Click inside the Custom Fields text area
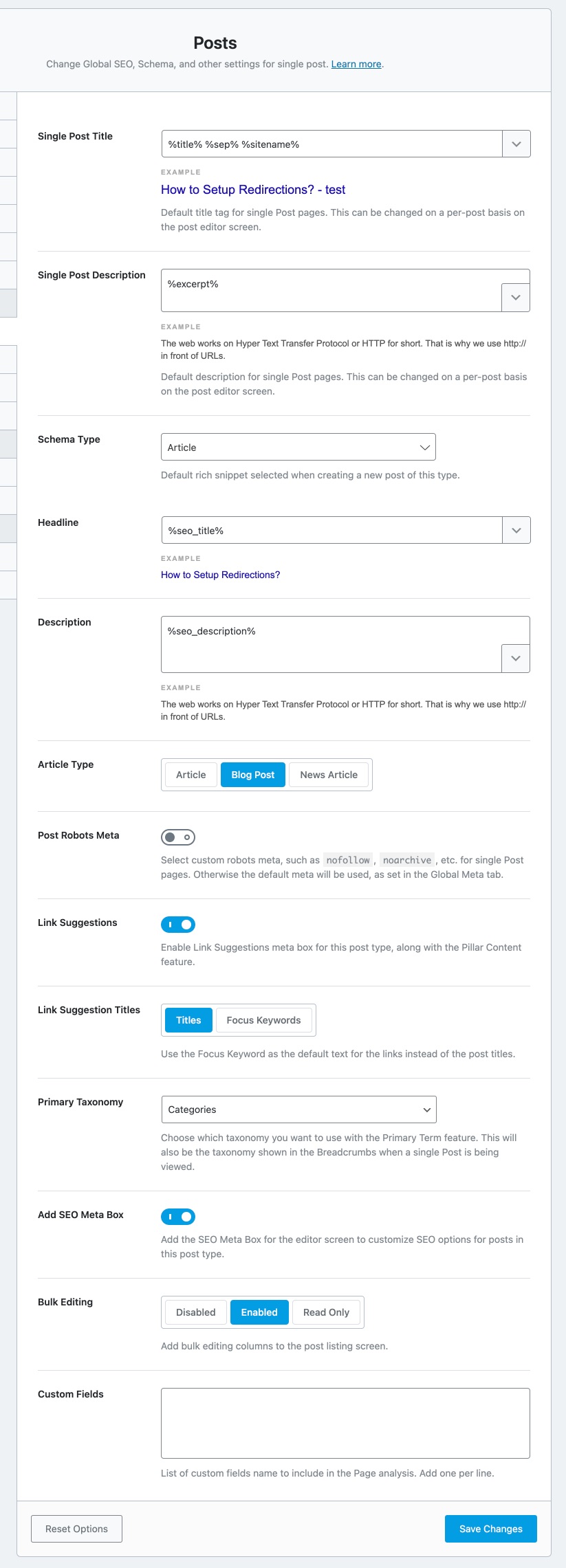This screenshot has width=566, height=1568. [345, 1423]
